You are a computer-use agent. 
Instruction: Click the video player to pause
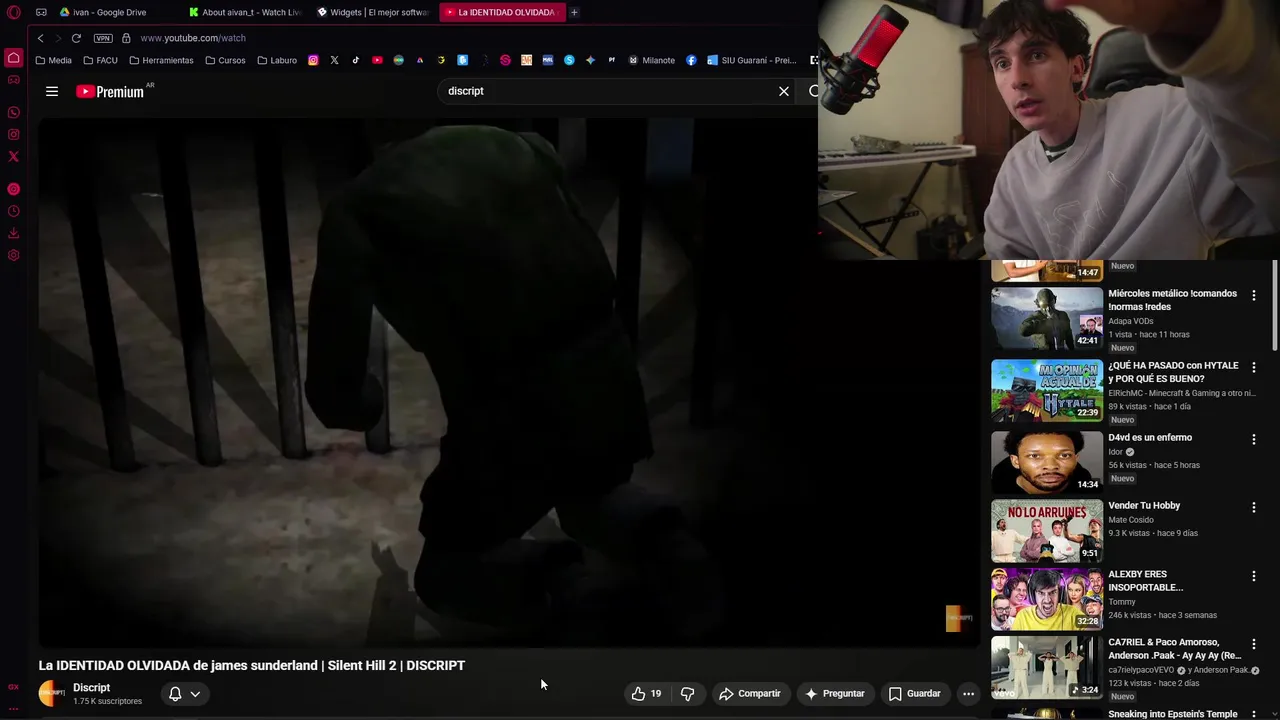(510, 382)
